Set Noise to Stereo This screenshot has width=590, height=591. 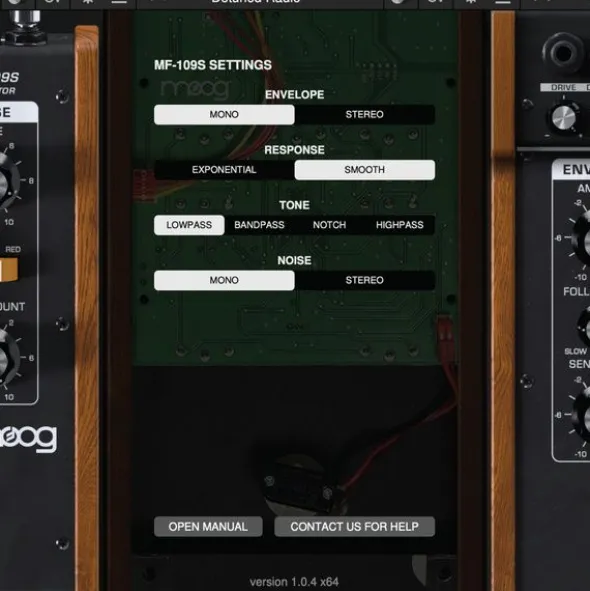tap(365, 280)
